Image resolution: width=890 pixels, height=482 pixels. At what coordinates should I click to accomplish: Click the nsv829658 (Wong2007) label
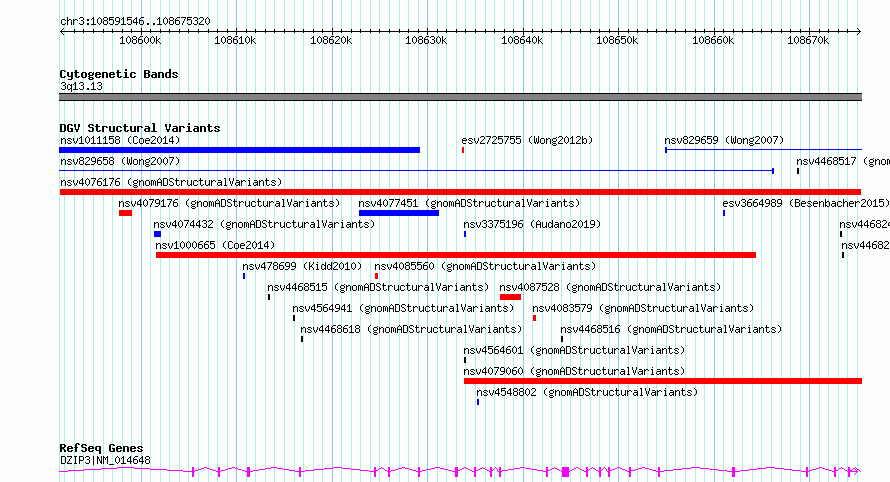(120, 161)
